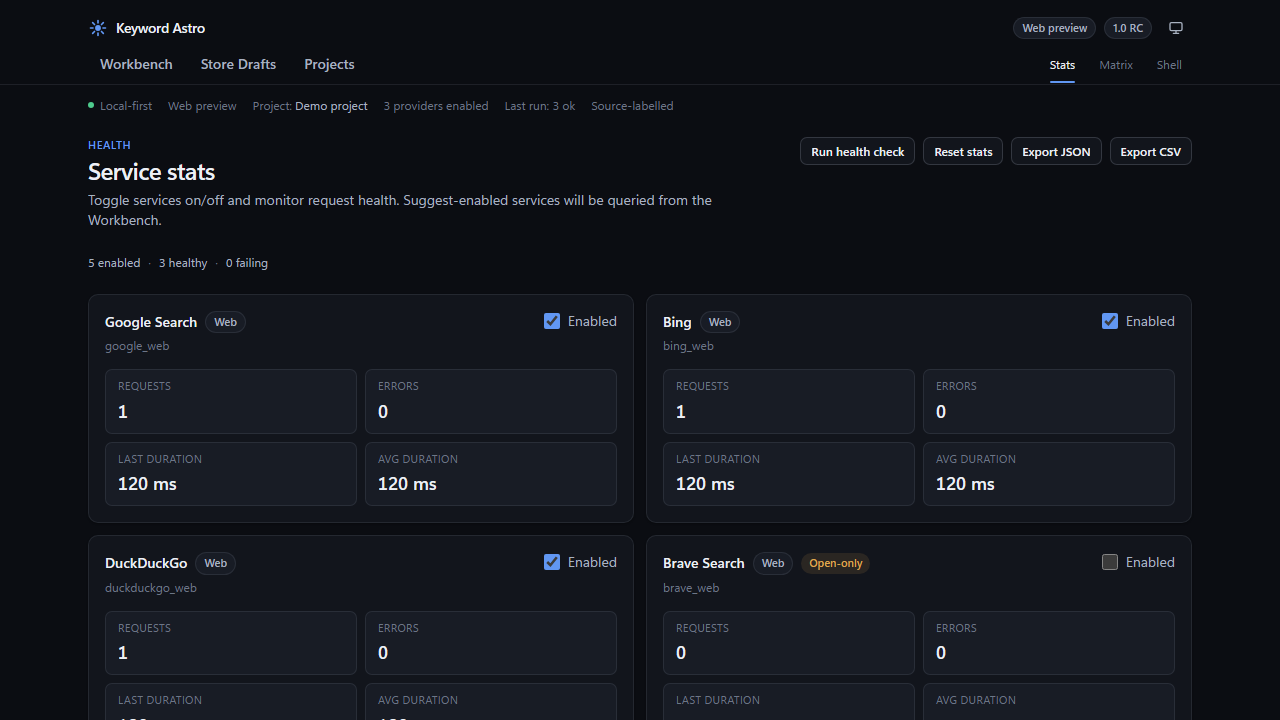Click the Web preview badge in header
This screenshot has height=720, width=1280.
1054,28
